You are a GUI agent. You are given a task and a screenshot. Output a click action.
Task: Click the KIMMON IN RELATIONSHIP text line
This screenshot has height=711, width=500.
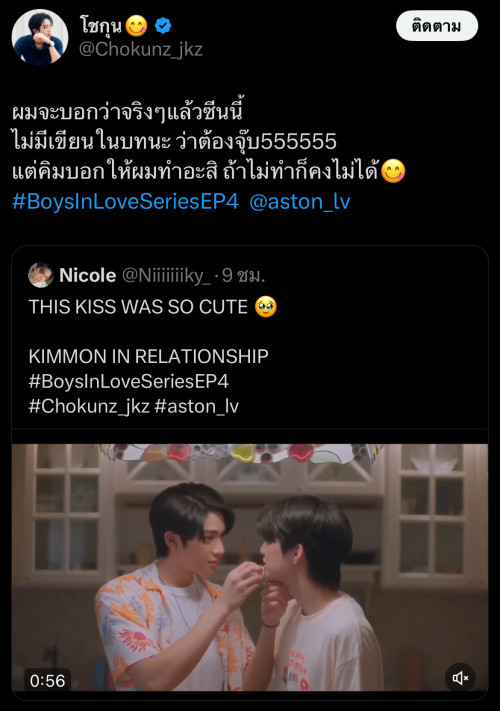click(x=148, y=356)
